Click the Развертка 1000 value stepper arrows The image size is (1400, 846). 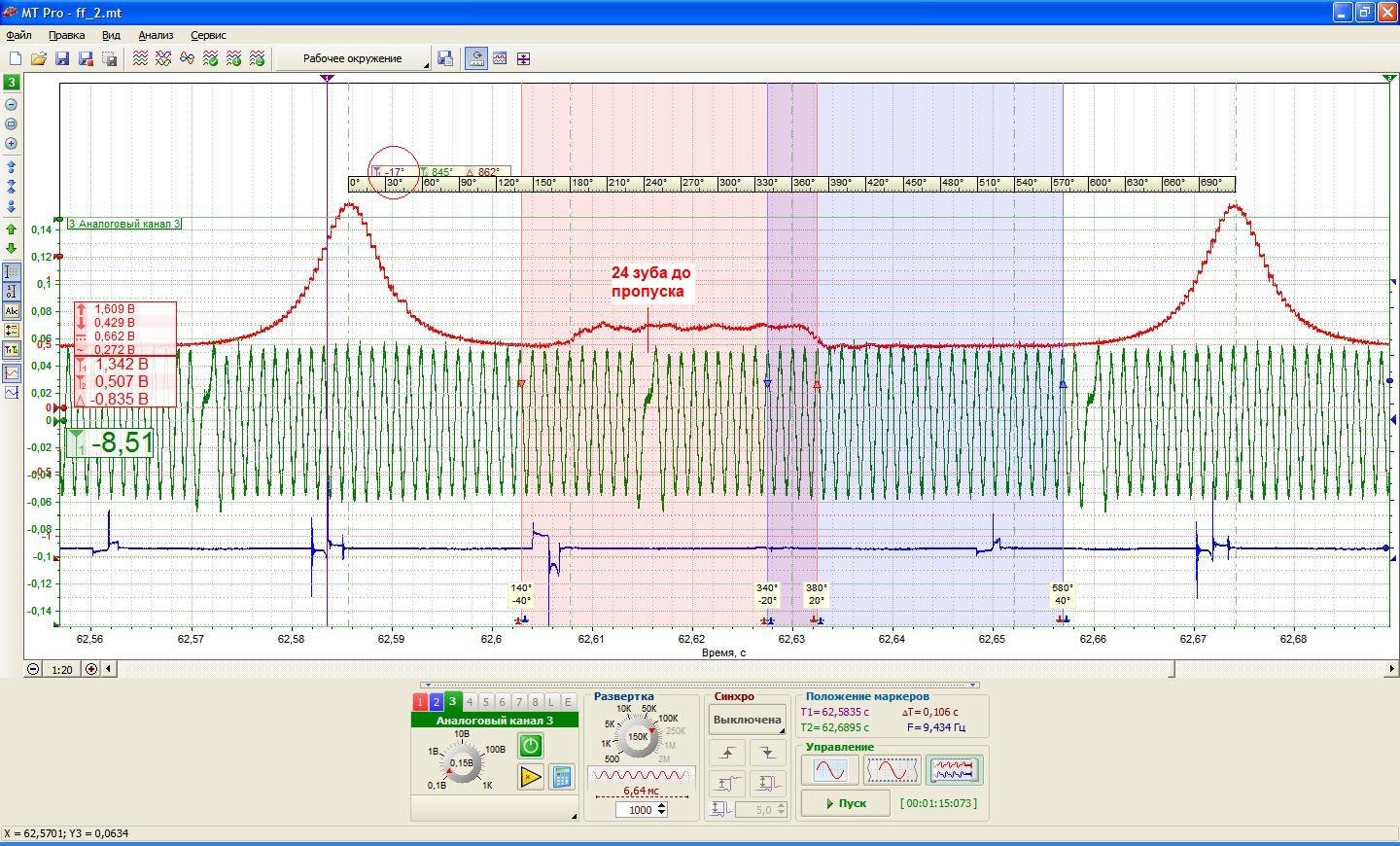[x=661, y=809]
